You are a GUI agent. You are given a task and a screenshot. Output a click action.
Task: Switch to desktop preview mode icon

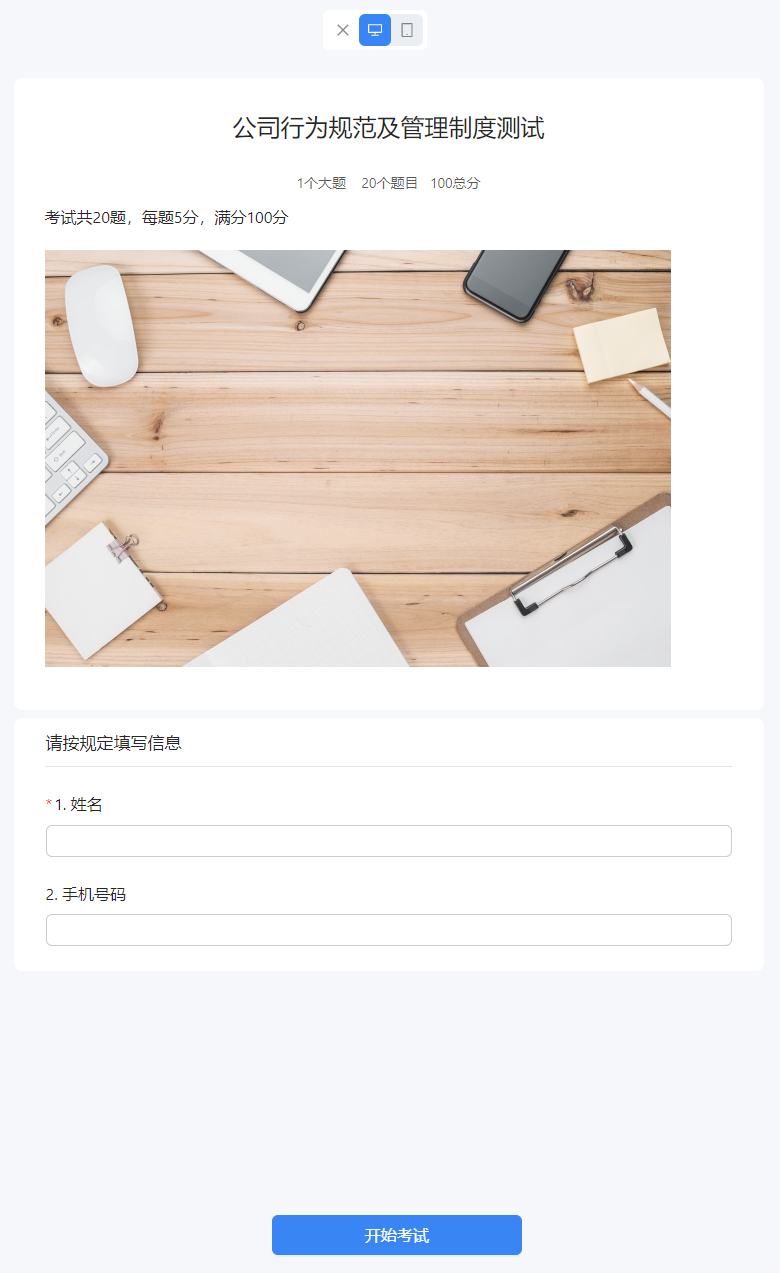(x=375, y=30)
